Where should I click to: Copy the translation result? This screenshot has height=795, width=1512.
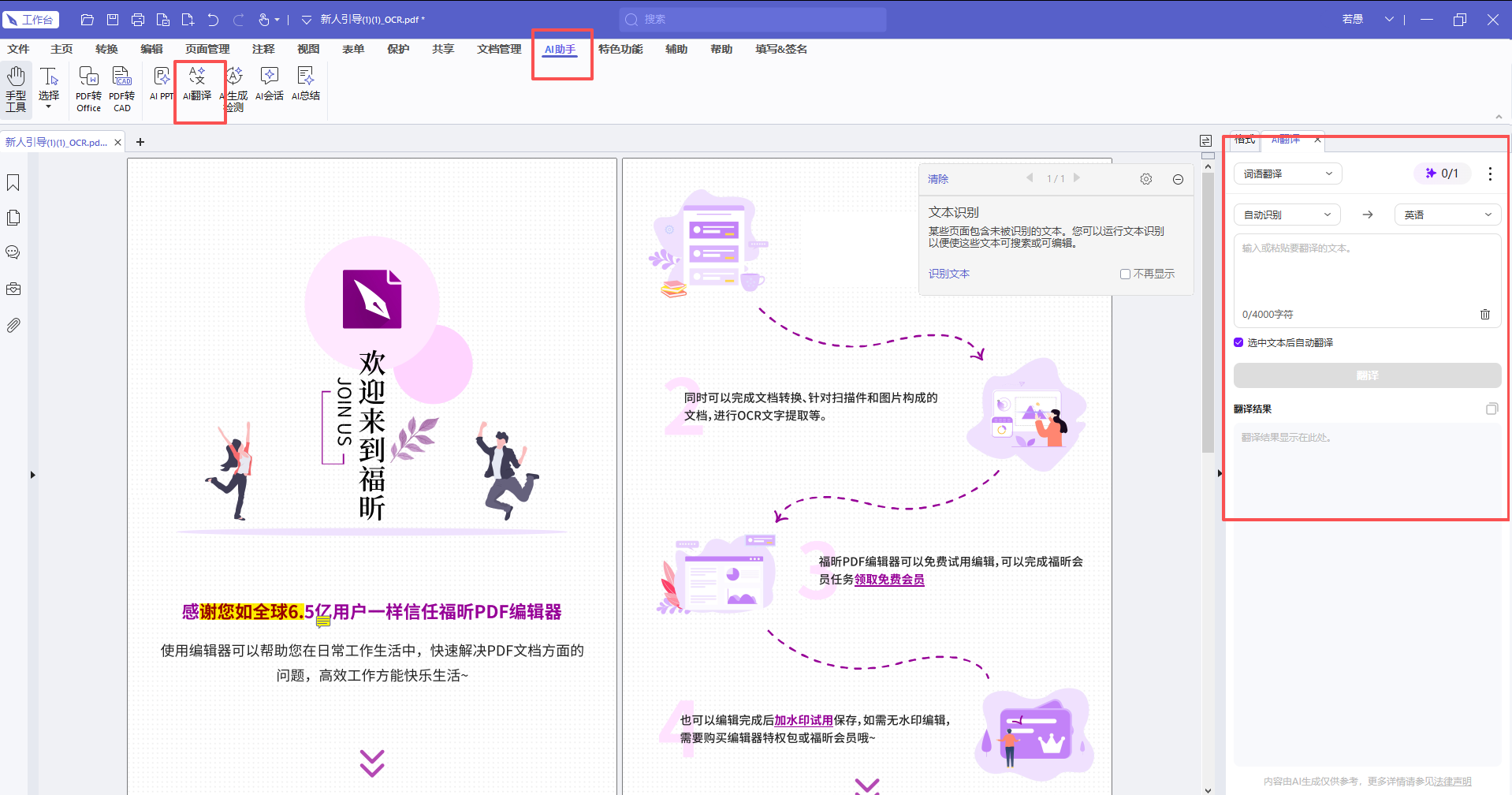coord(1492,409)
